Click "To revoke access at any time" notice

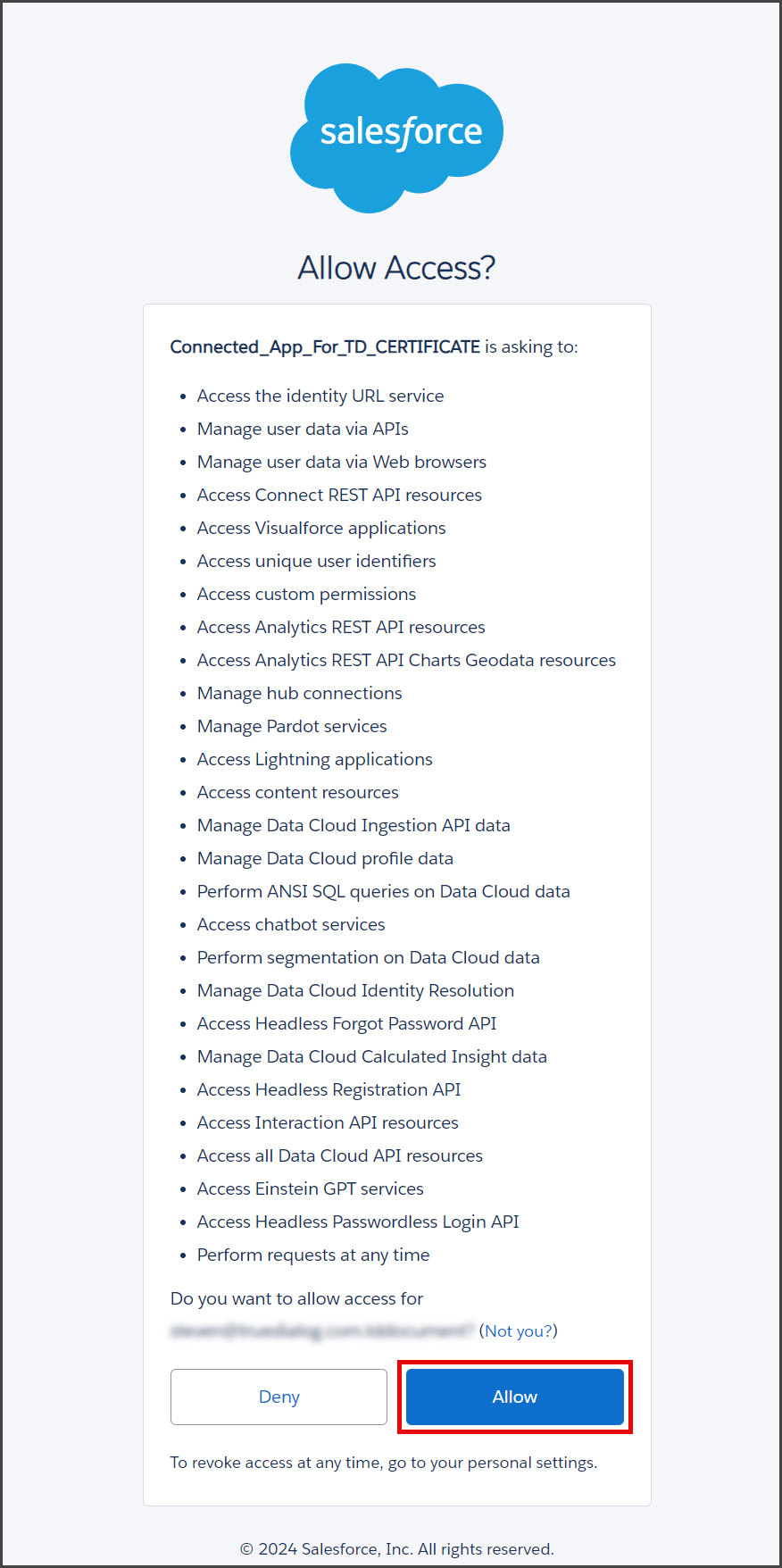click(384, 1463)
